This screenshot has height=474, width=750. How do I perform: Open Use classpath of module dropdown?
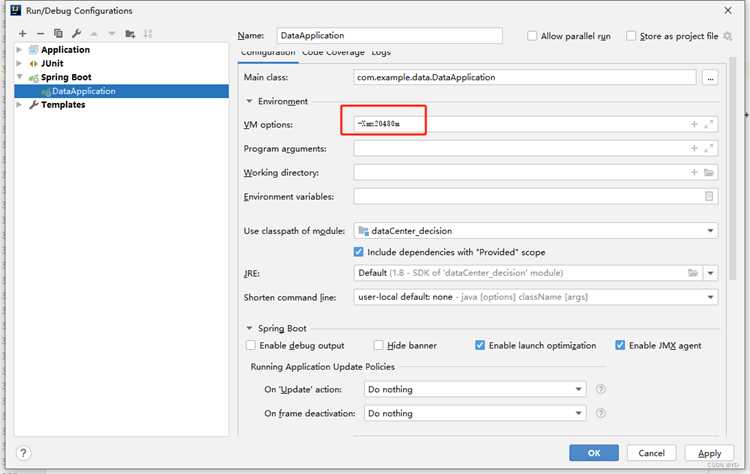[x=710, y=231]
